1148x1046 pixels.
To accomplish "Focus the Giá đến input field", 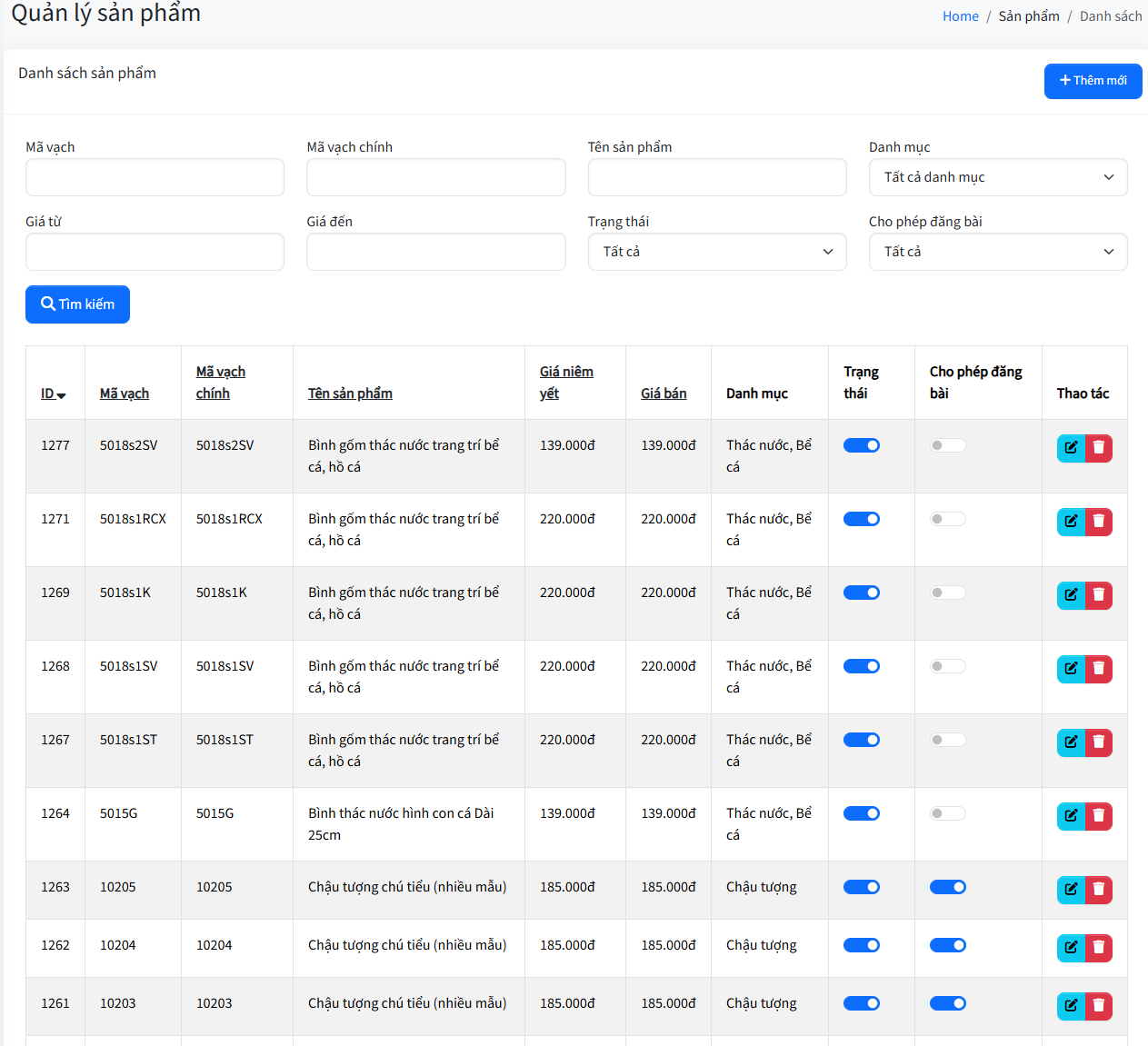I will pos(436,252).
